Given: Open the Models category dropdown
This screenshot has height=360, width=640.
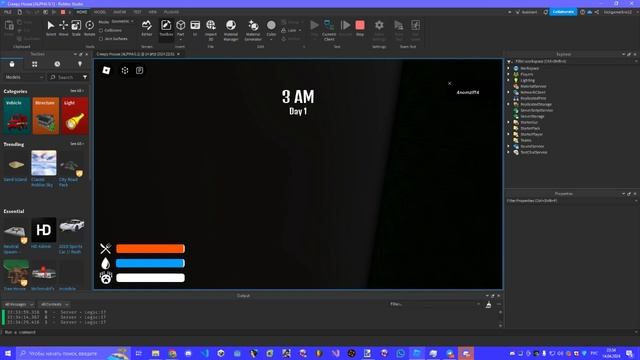Looking at the screenshot, I should point(24,77).
